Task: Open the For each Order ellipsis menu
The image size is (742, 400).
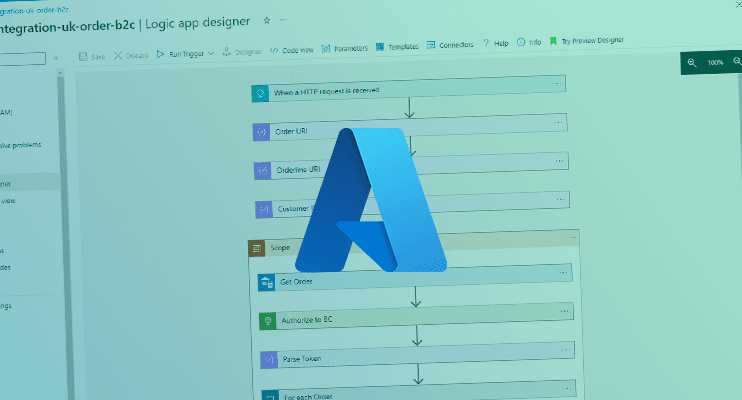Action: [x=567, y=388]
